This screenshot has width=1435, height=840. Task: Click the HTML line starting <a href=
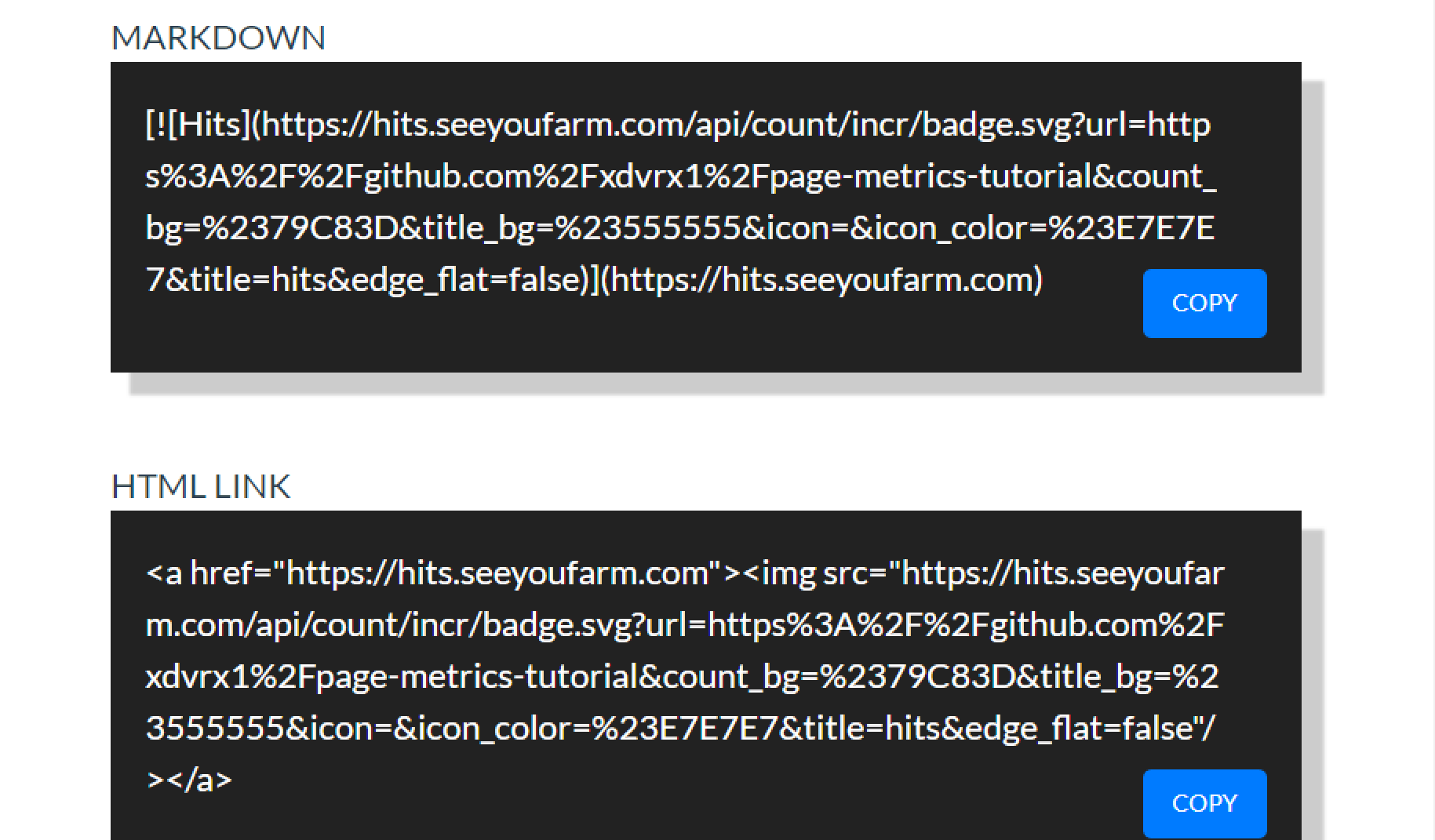685,573
